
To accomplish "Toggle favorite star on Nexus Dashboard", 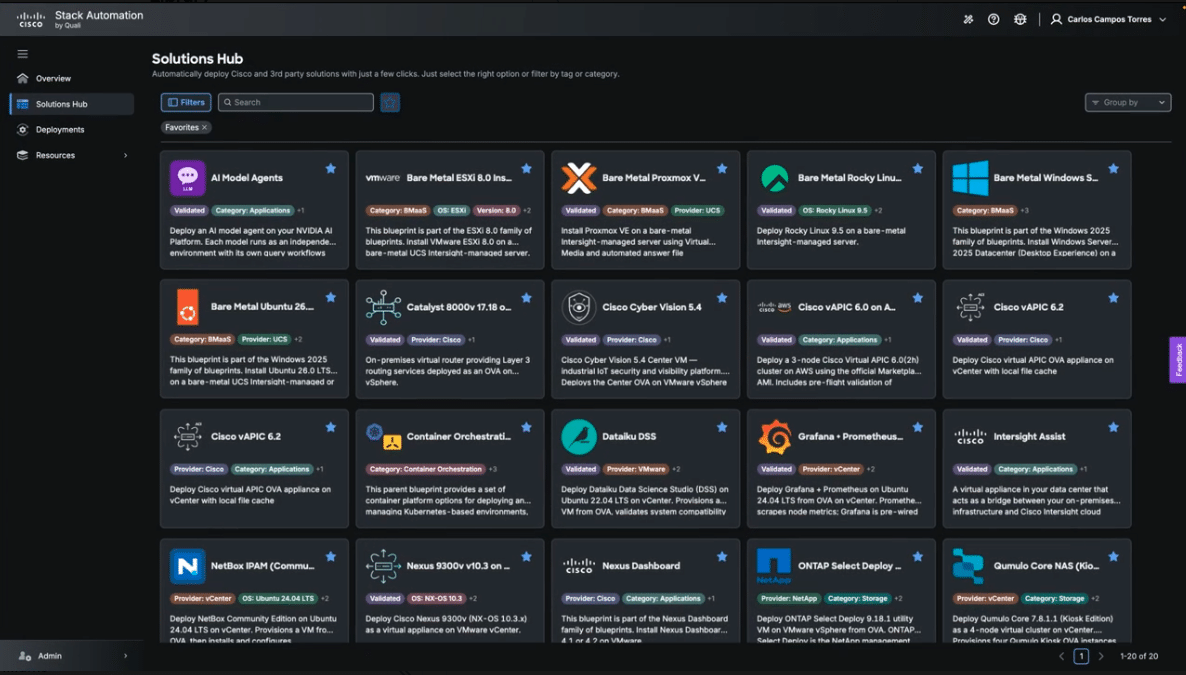I will click(x=722, y=557).
